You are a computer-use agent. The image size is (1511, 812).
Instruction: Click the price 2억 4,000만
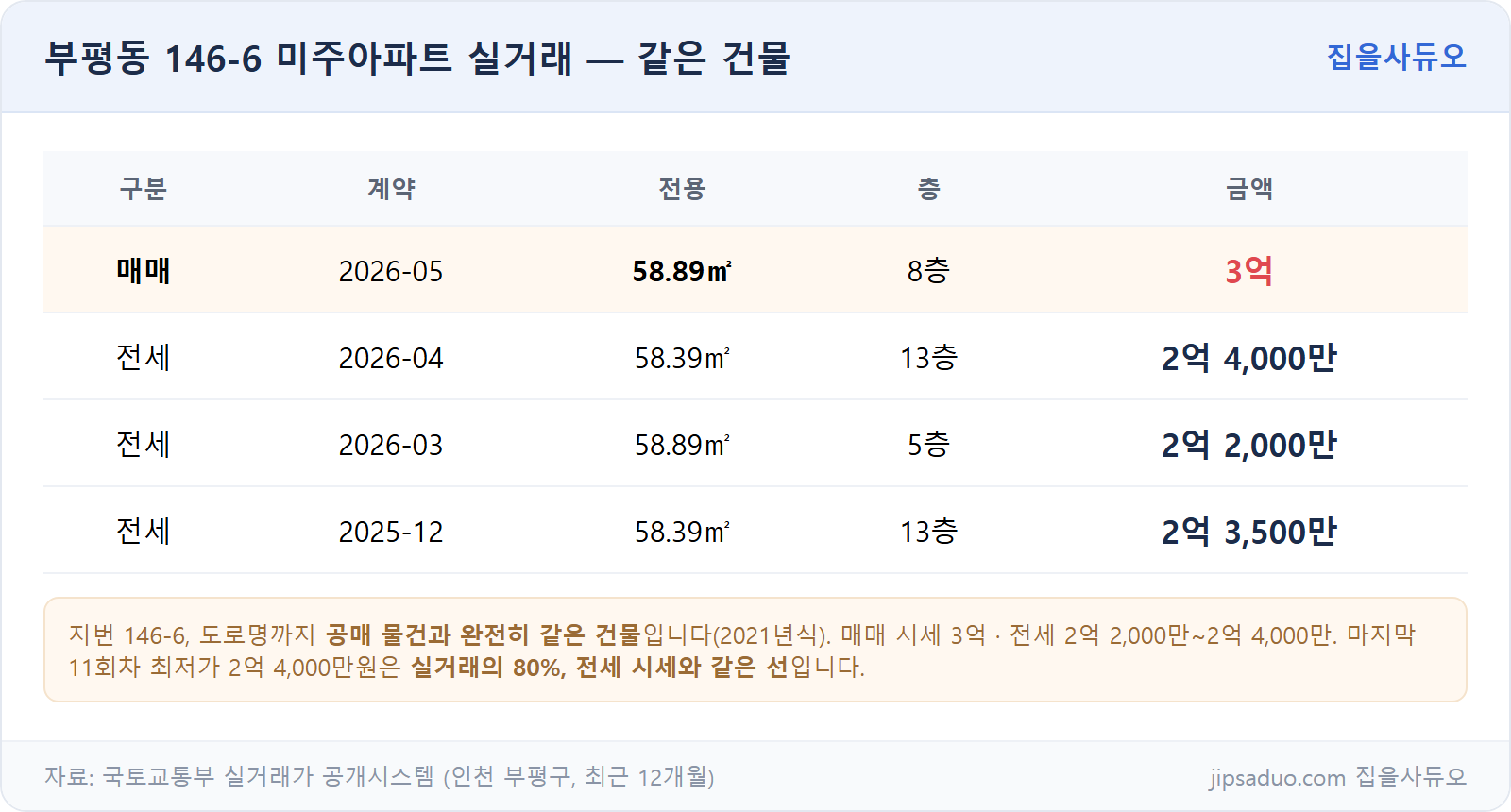tap(1248, 358)
